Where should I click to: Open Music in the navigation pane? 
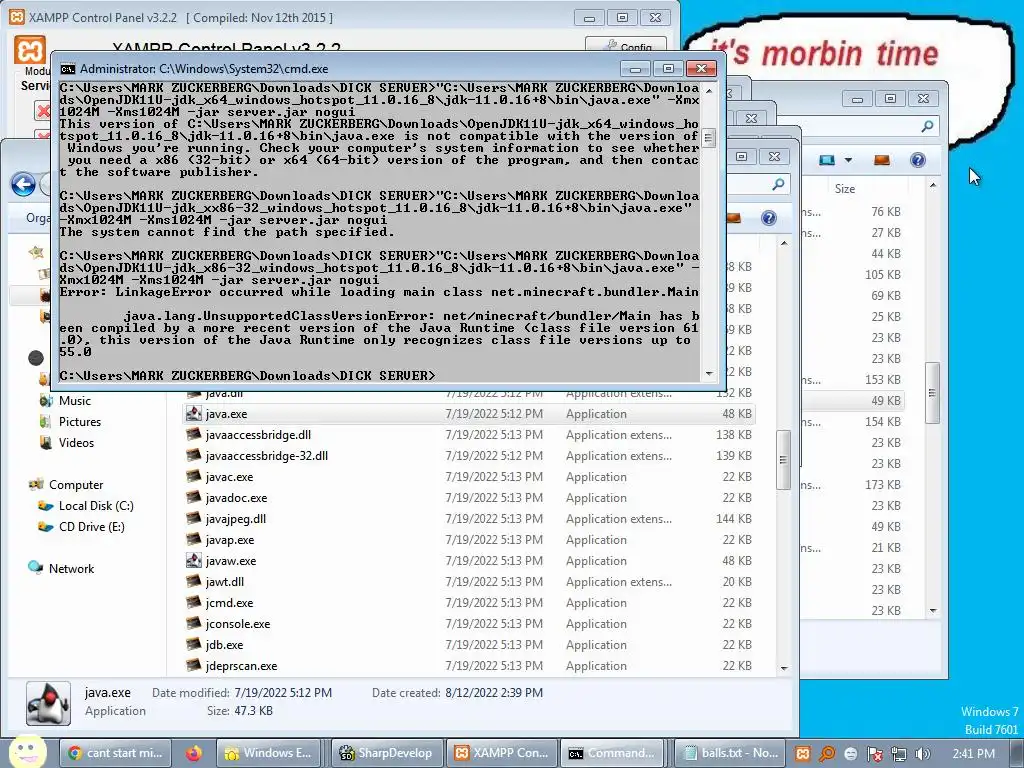(74, 401)
